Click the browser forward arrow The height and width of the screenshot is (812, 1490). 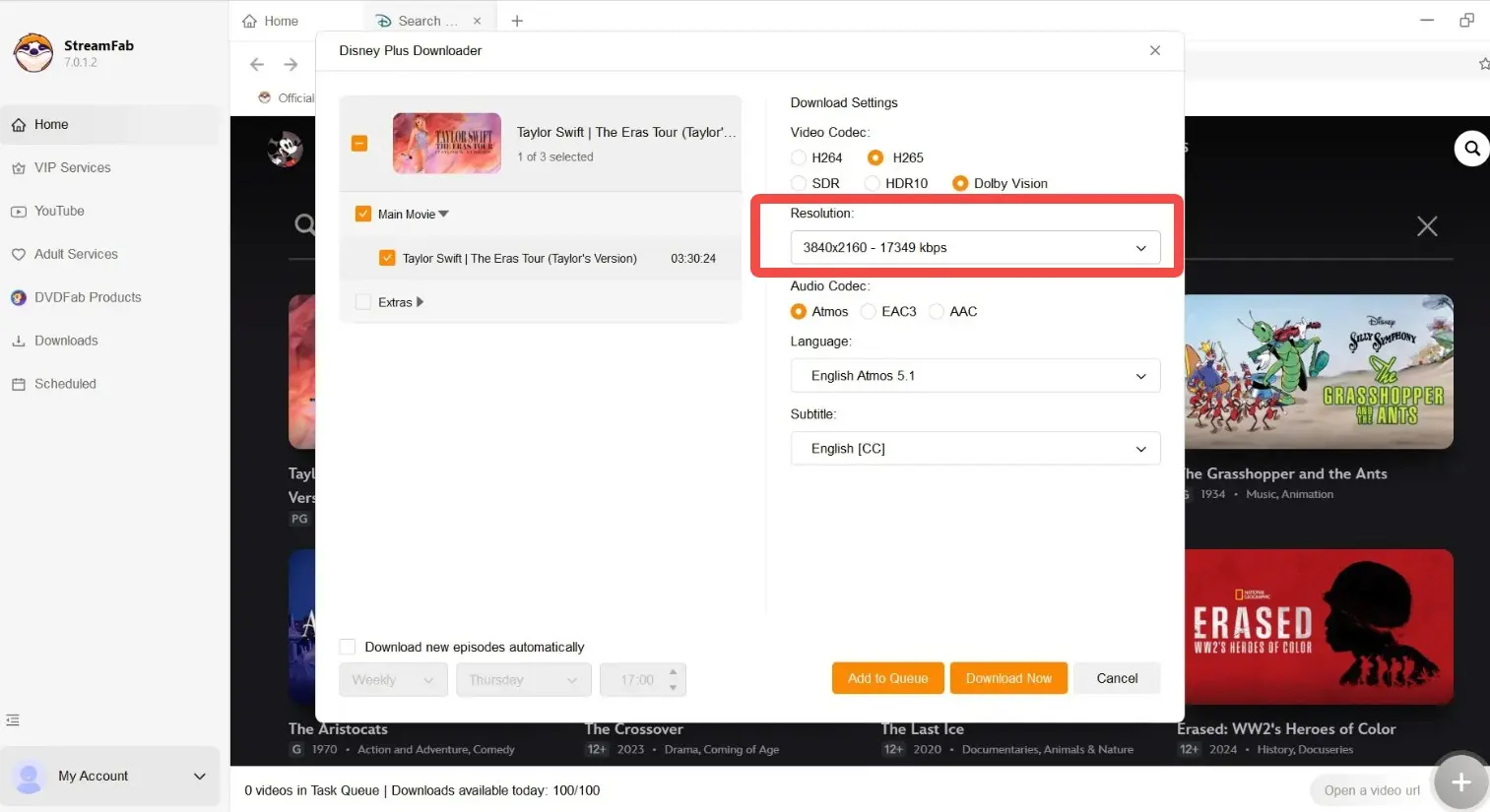coord(291,65)
